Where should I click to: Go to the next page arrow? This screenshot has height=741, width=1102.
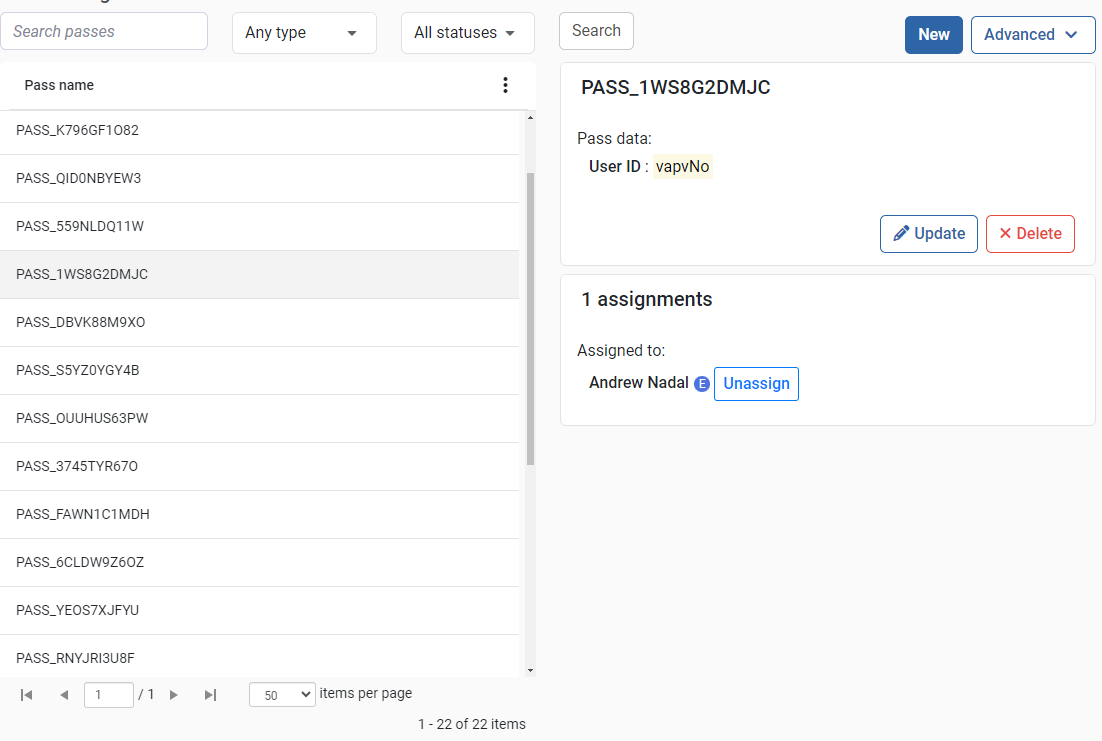[174, 695]
